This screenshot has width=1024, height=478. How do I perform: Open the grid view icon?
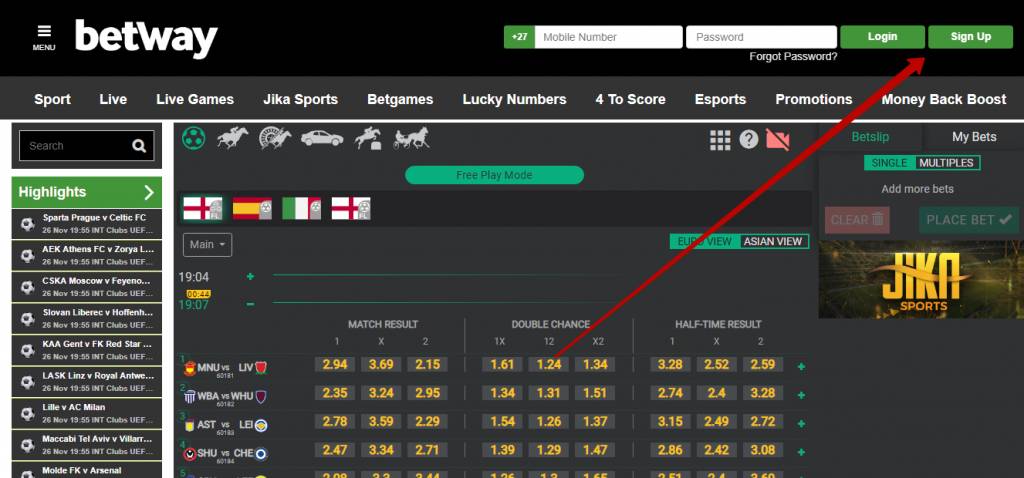pyautogui.click(x=720, y=140)
